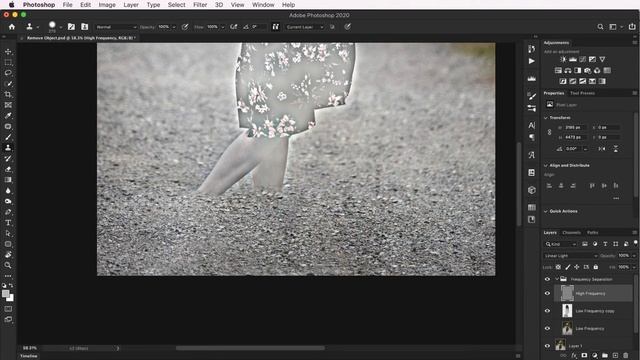640x360 pixels.
Task: Click the Search icon in options bar
Action: [600, 27]
